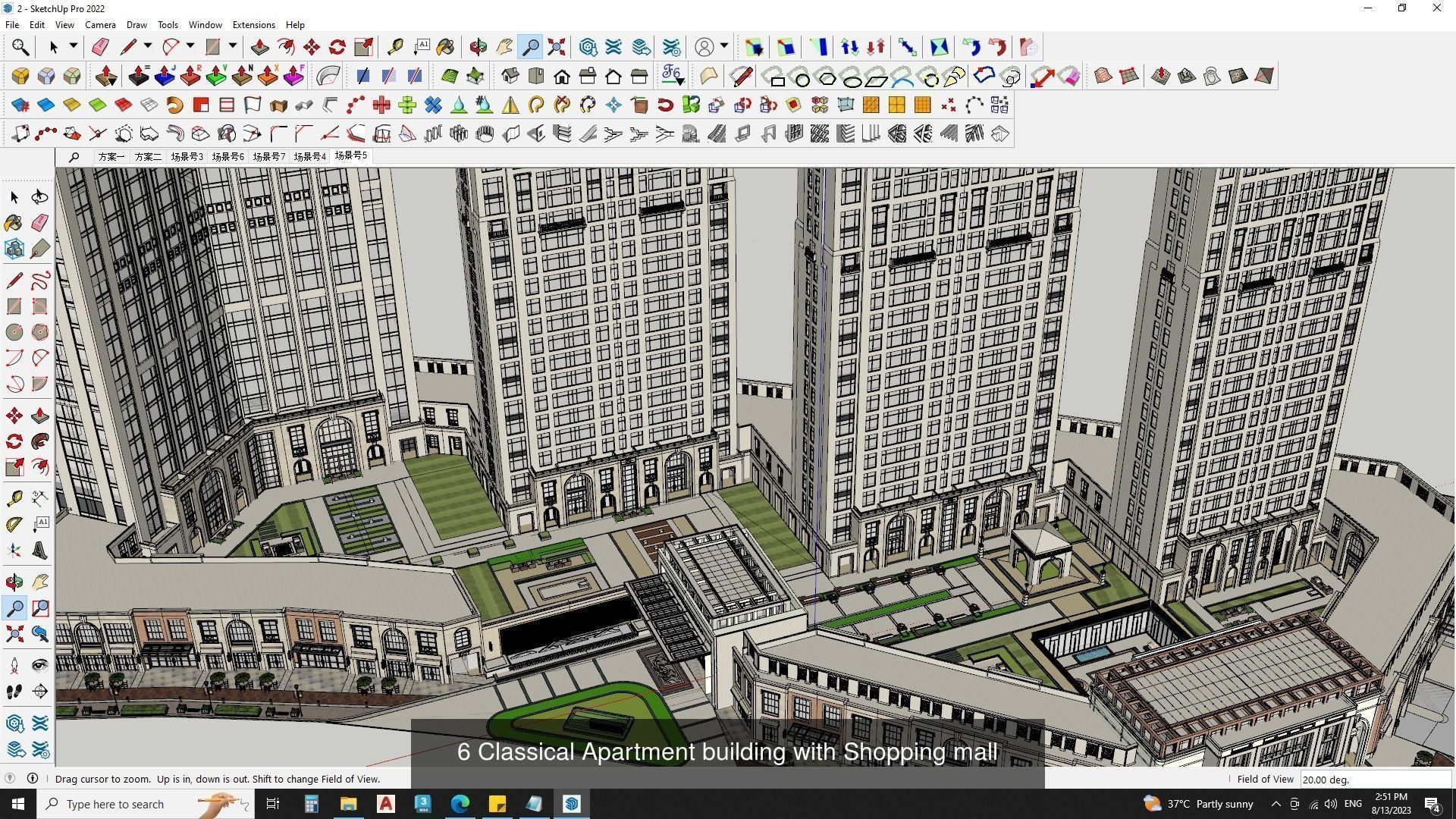1456x819 pixels.
Task: Choose Tools on Surface rectangle tool
Action: [x=776, y=77]
